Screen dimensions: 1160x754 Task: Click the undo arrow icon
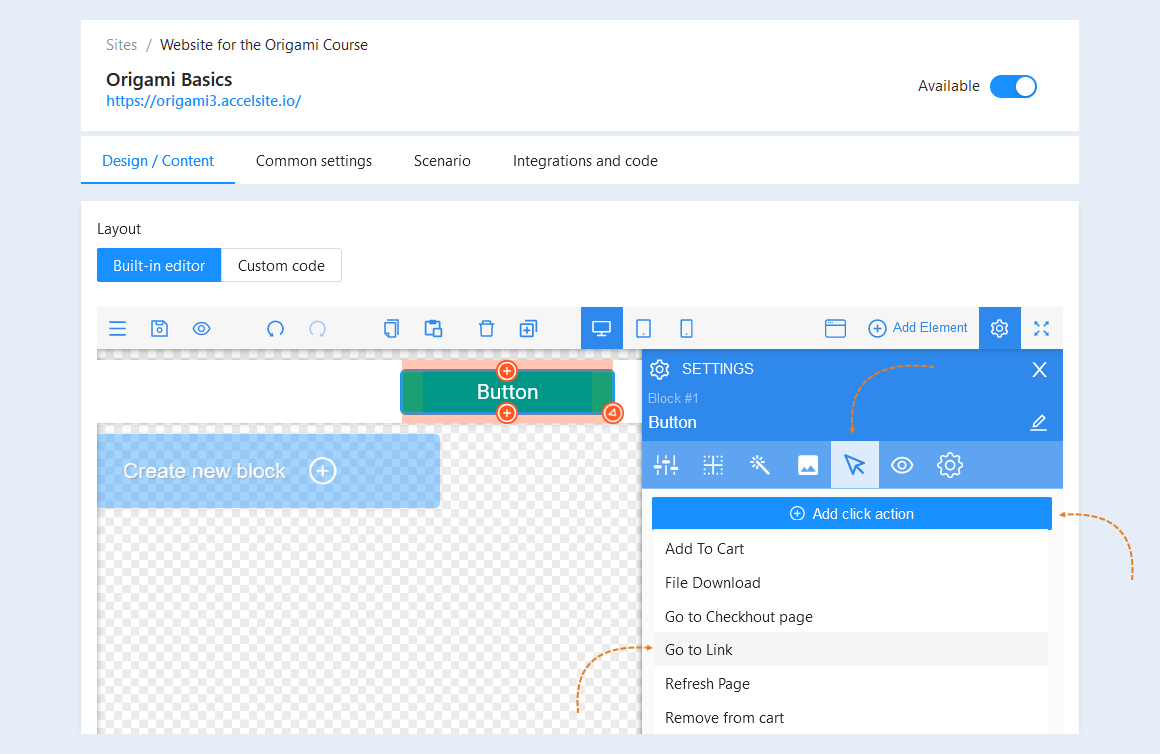(275, 329)
